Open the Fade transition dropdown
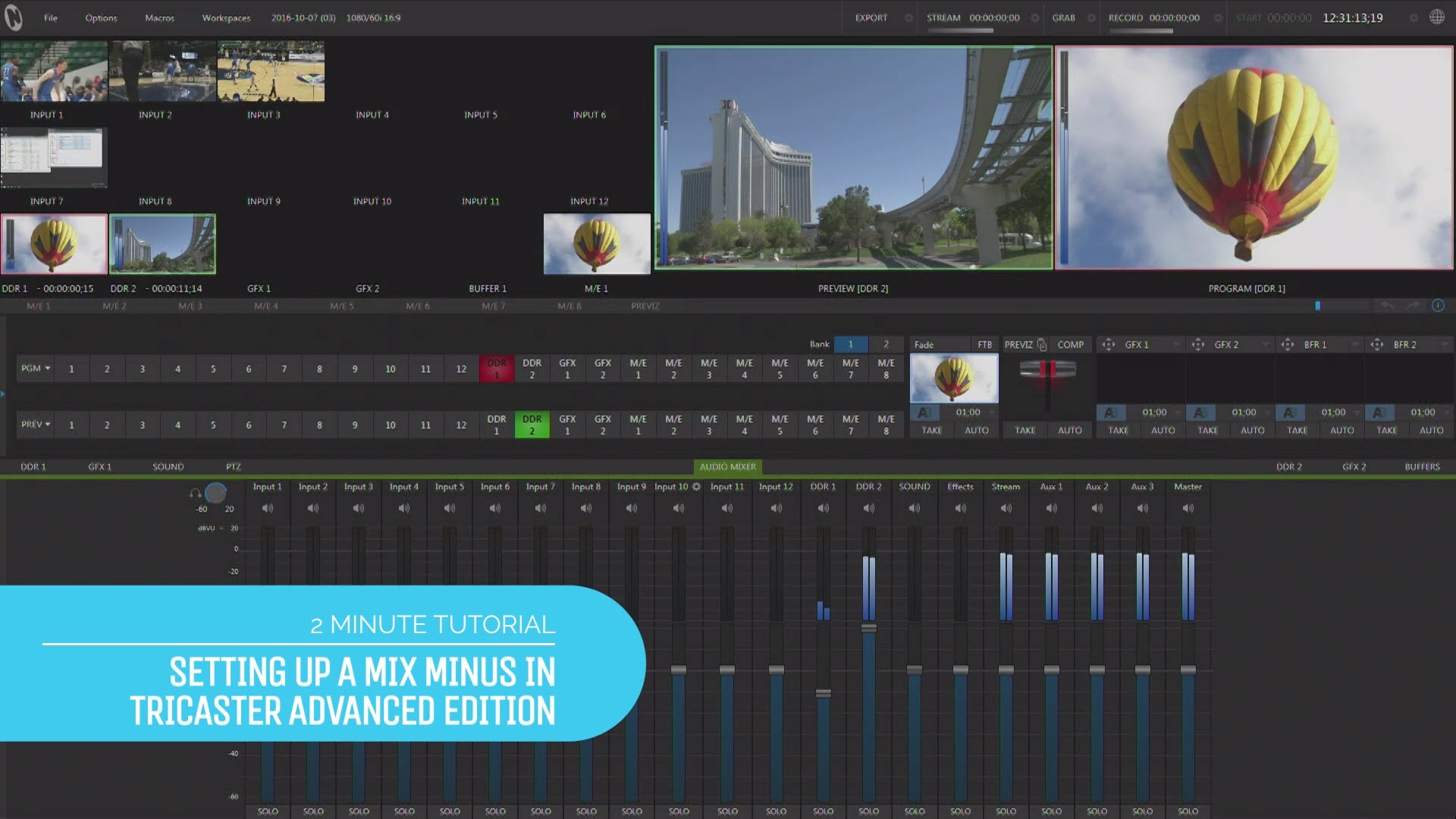 click(x=940, y=344)
